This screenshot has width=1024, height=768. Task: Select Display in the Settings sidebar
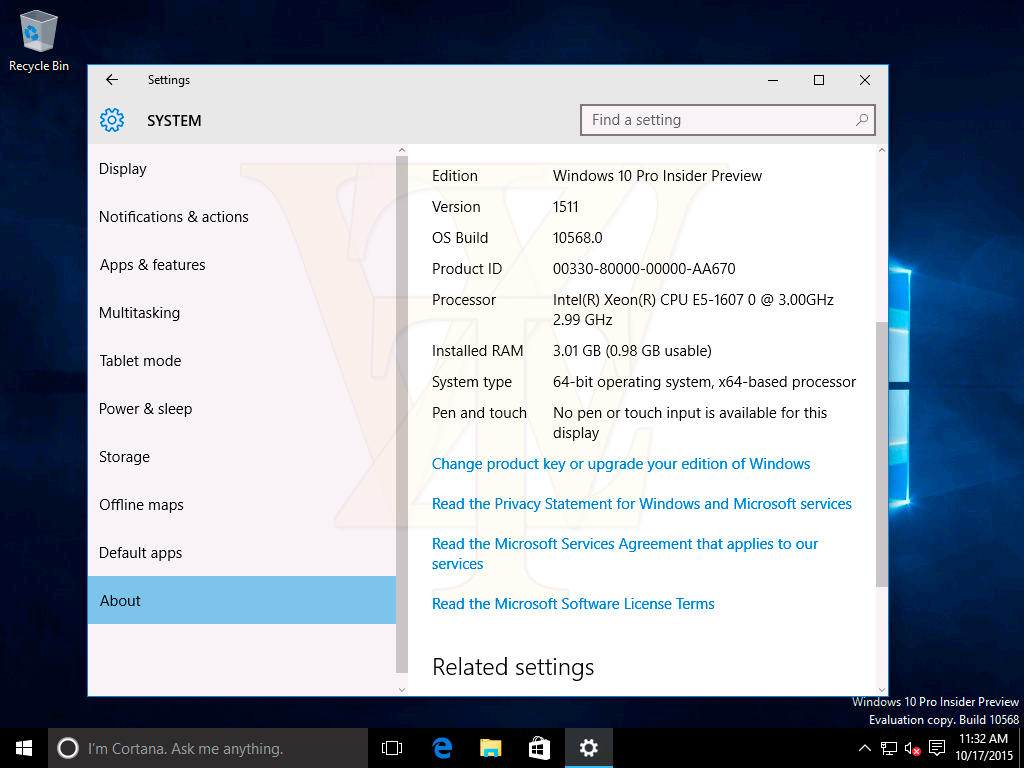coord(122,169)
